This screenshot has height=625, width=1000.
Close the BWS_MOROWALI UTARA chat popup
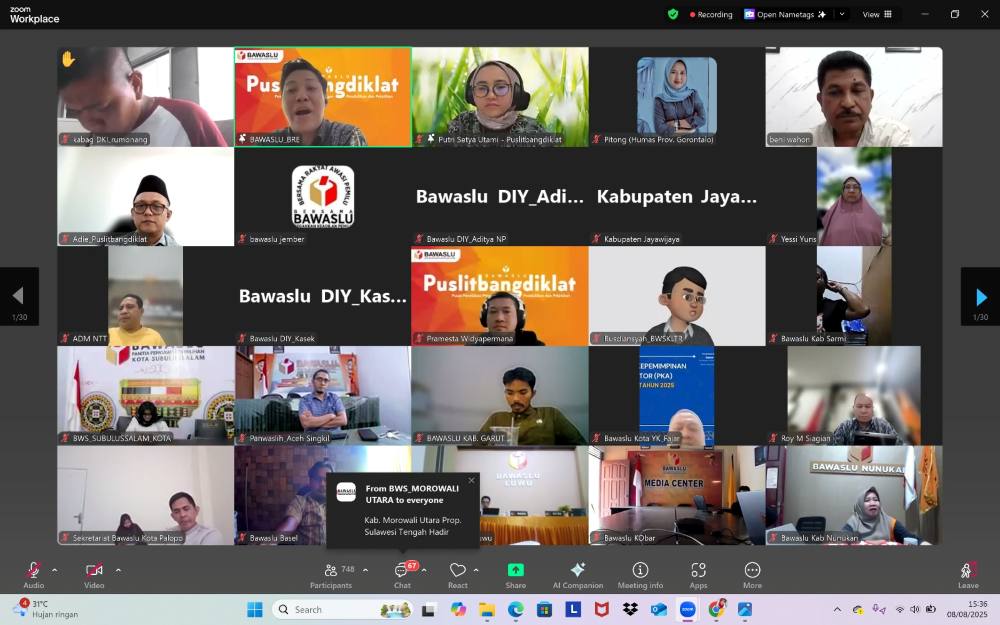coord(471,480)
